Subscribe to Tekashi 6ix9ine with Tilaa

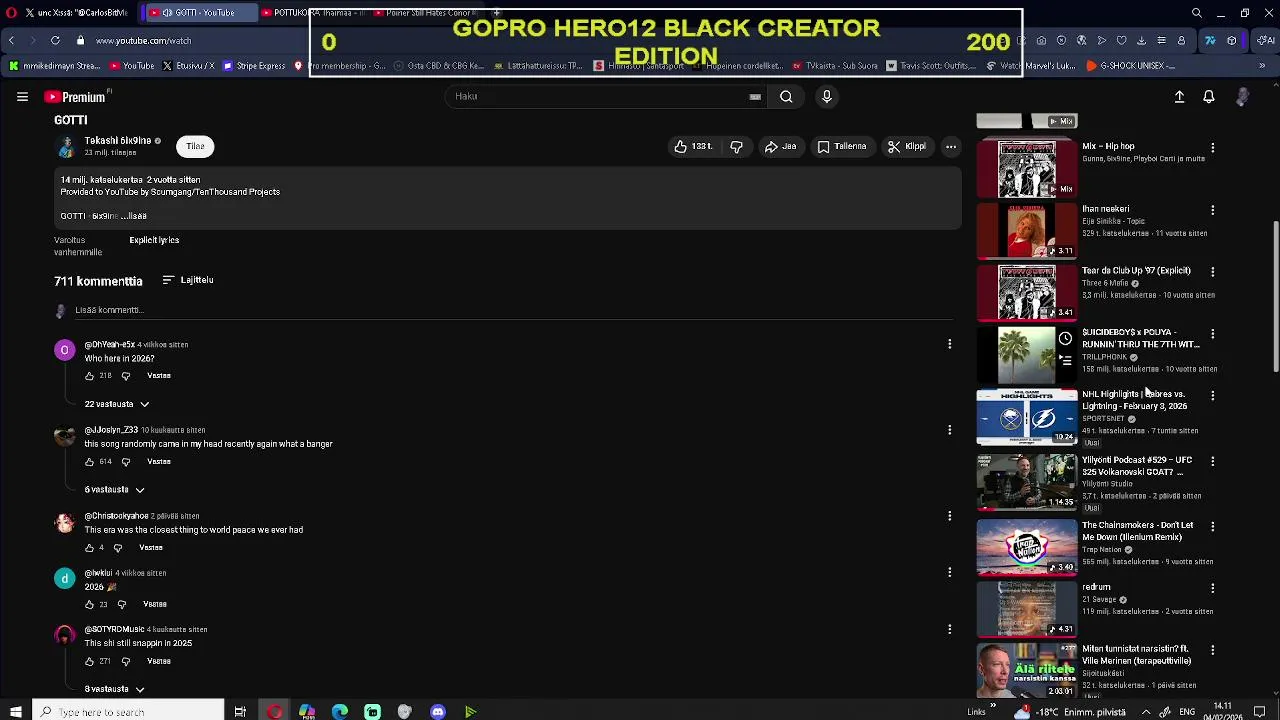[x=195, y=146]
